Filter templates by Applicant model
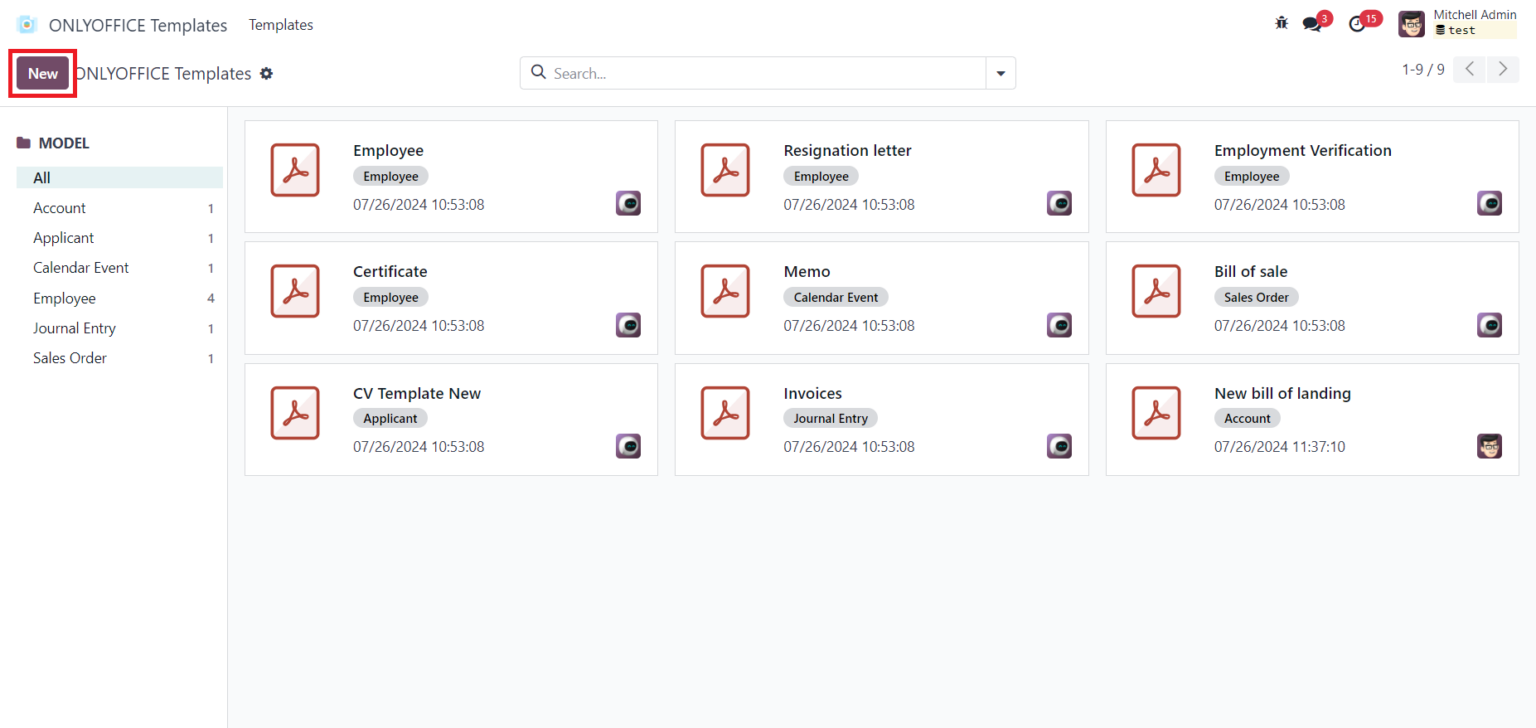Screen dimensions: 1536x728 [x=120, y=238]
